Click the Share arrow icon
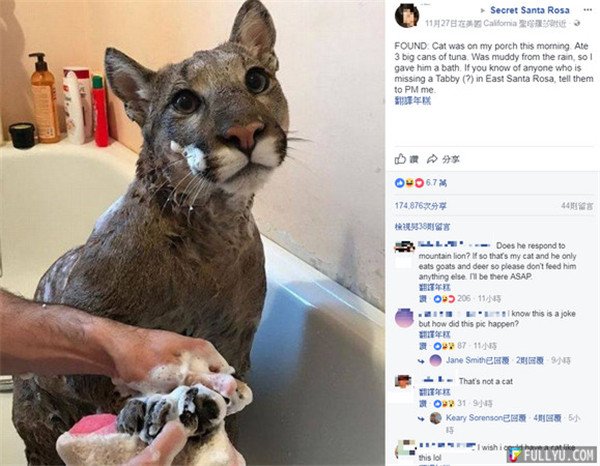Image resolution: width=600 pixels, height=466 pixels. (432, 159)
